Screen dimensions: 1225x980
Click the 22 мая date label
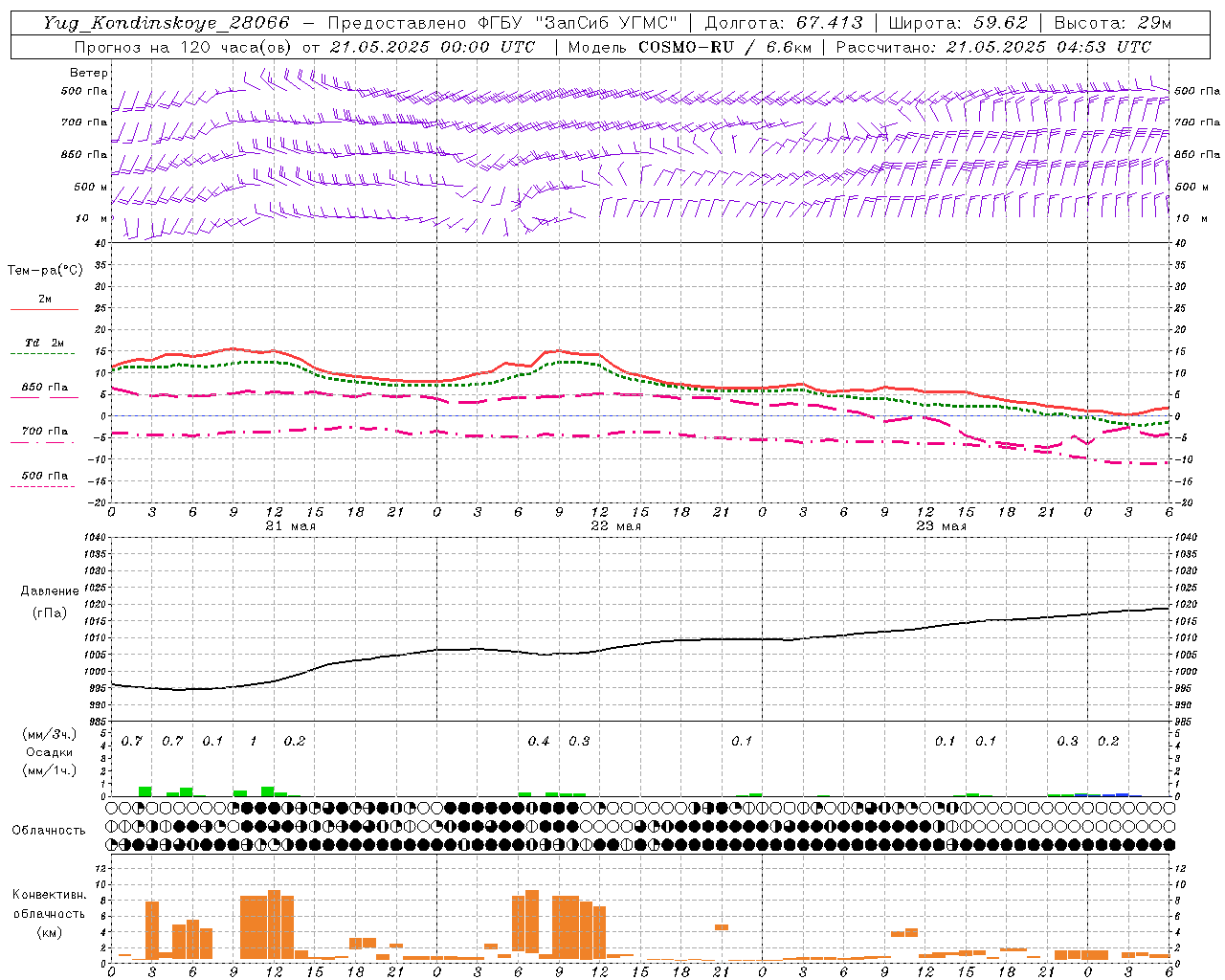[x=615, y=526]
